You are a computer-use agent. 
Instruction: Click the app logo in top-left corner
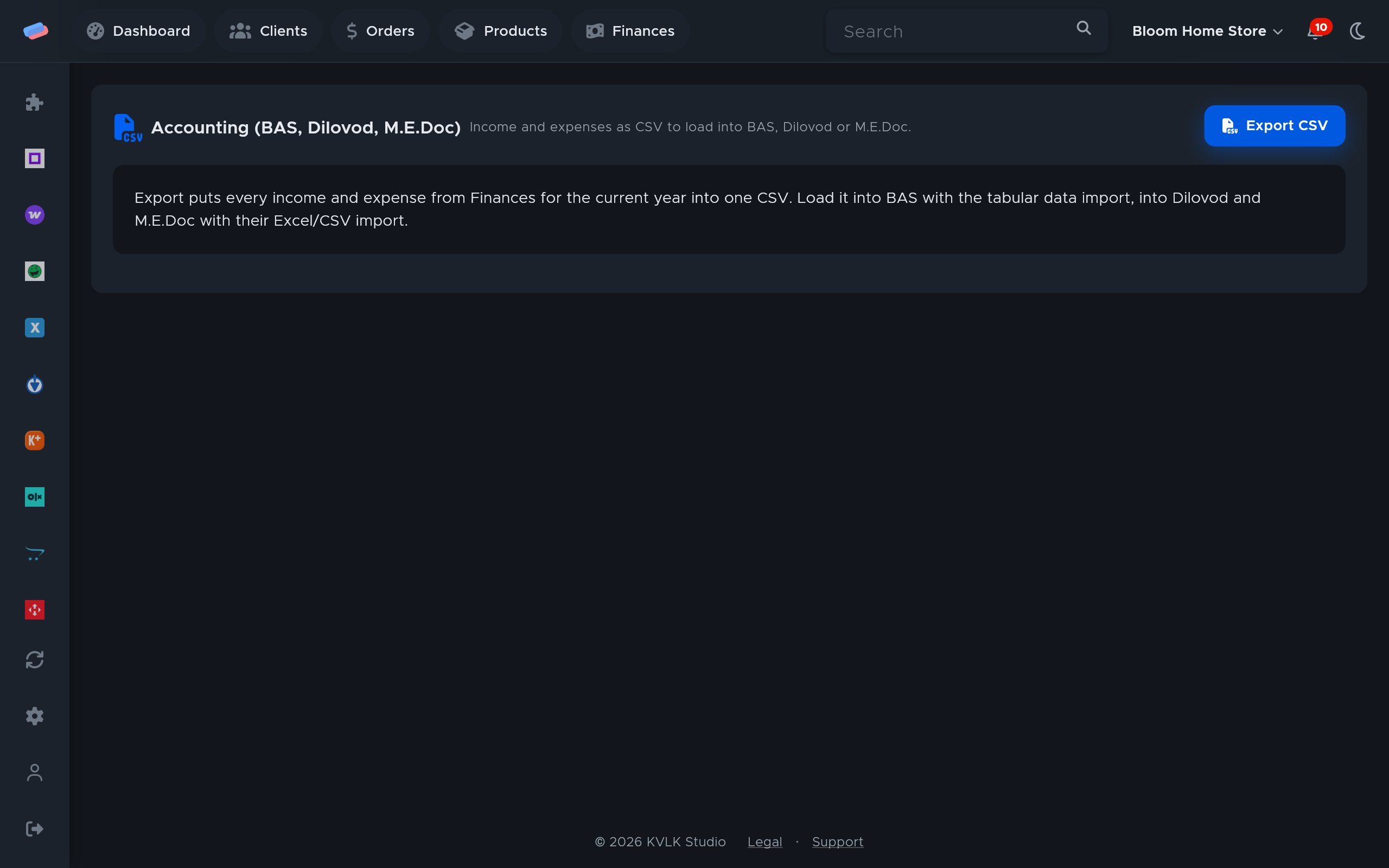pos(36,30)
